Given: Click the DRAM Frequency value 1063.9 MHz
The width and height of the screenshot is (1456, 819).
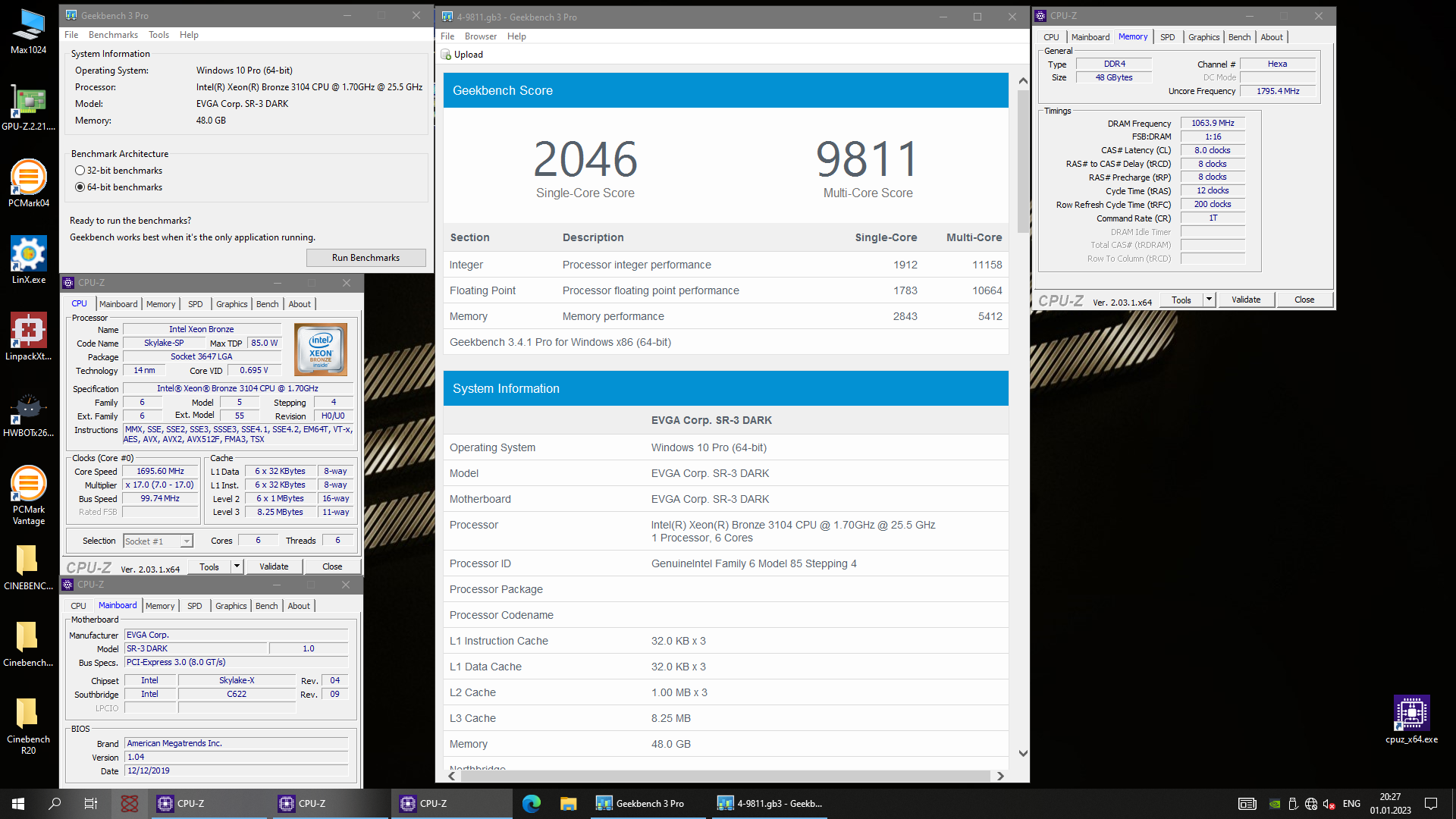Looking at the screenshot, I should pyautogui.click(x=1213, y=123).
